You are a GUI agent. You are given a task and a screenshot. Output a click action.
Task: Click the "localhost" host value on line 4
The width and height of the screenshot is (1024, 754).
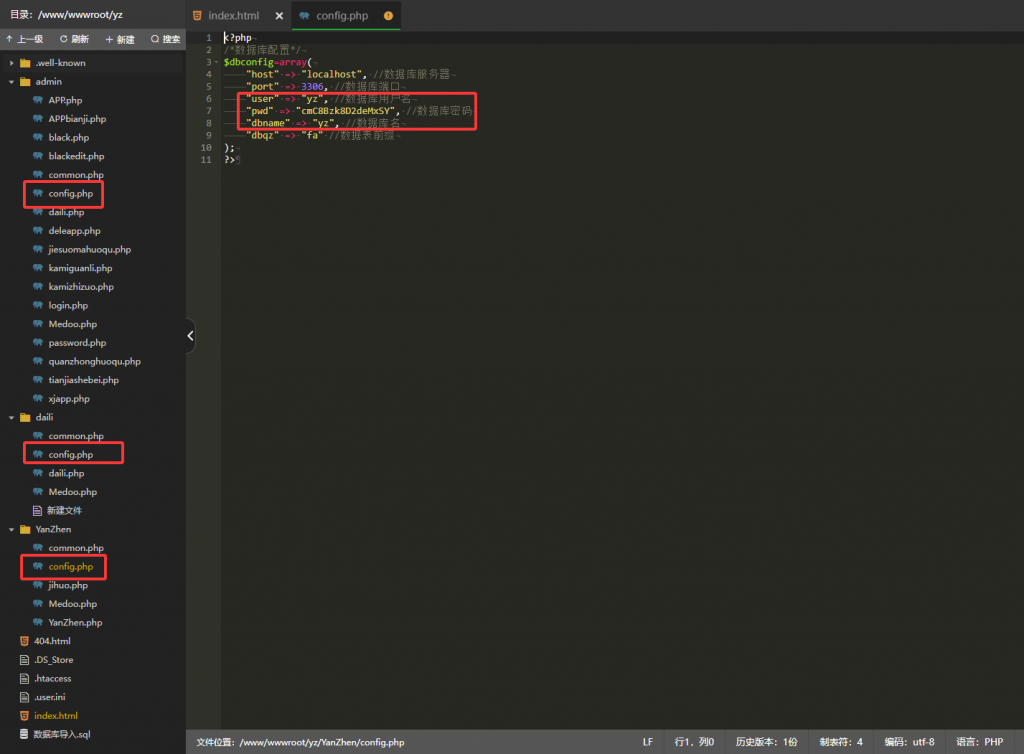pyautogui.click(x=332, y=74)
